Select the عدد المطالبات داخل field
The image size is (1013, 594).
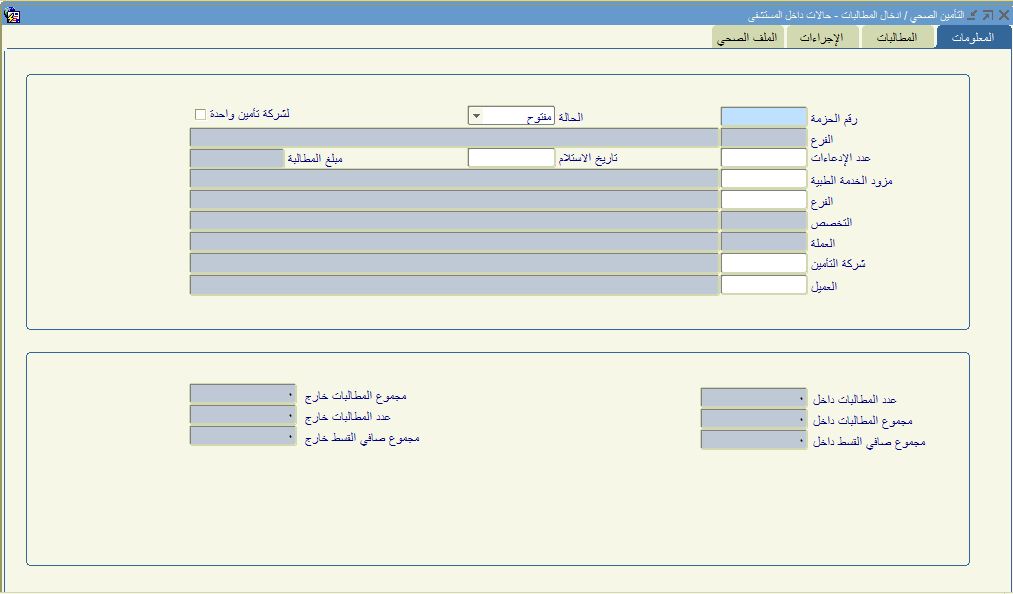tap(753, 398)
